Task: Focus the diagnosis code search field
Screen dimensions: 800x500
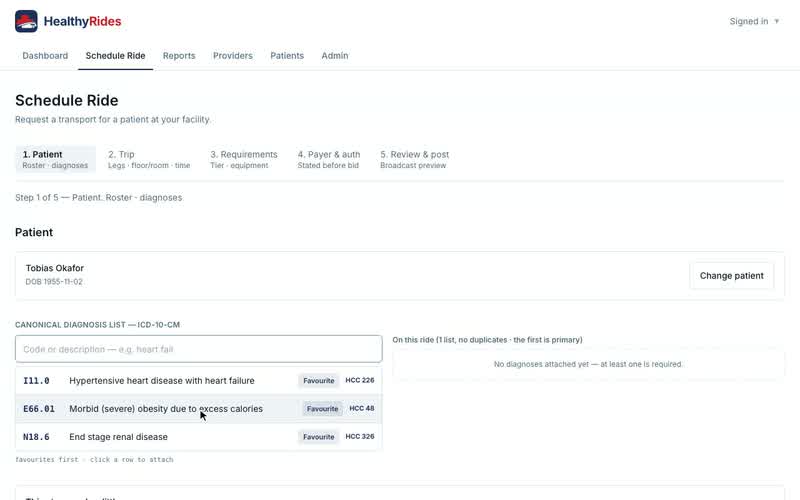Action: tap(198, 349)
